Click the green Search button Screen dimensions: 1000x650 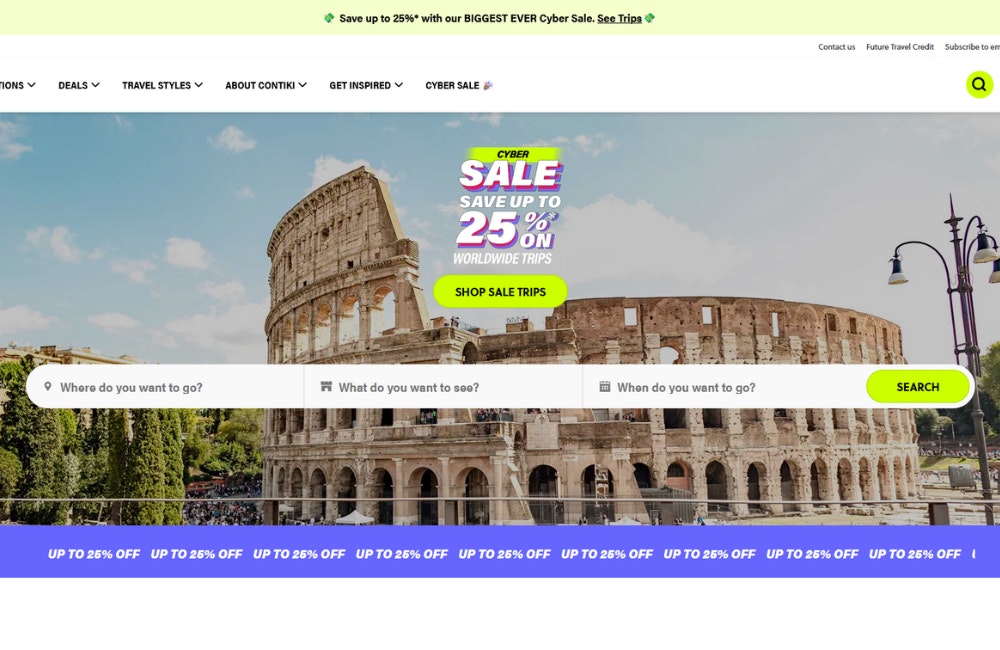(x=918, y=387)
